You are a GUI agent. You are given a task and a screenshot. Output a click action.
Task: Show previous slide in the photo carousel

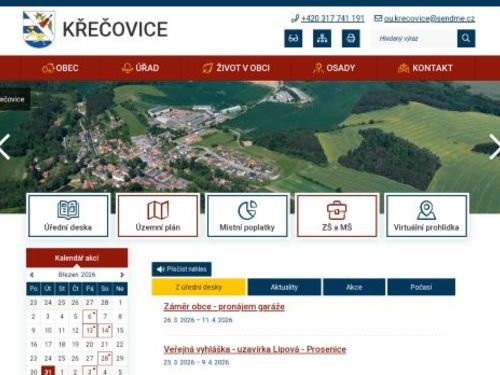pyautogui.click(x=5, y=147)
